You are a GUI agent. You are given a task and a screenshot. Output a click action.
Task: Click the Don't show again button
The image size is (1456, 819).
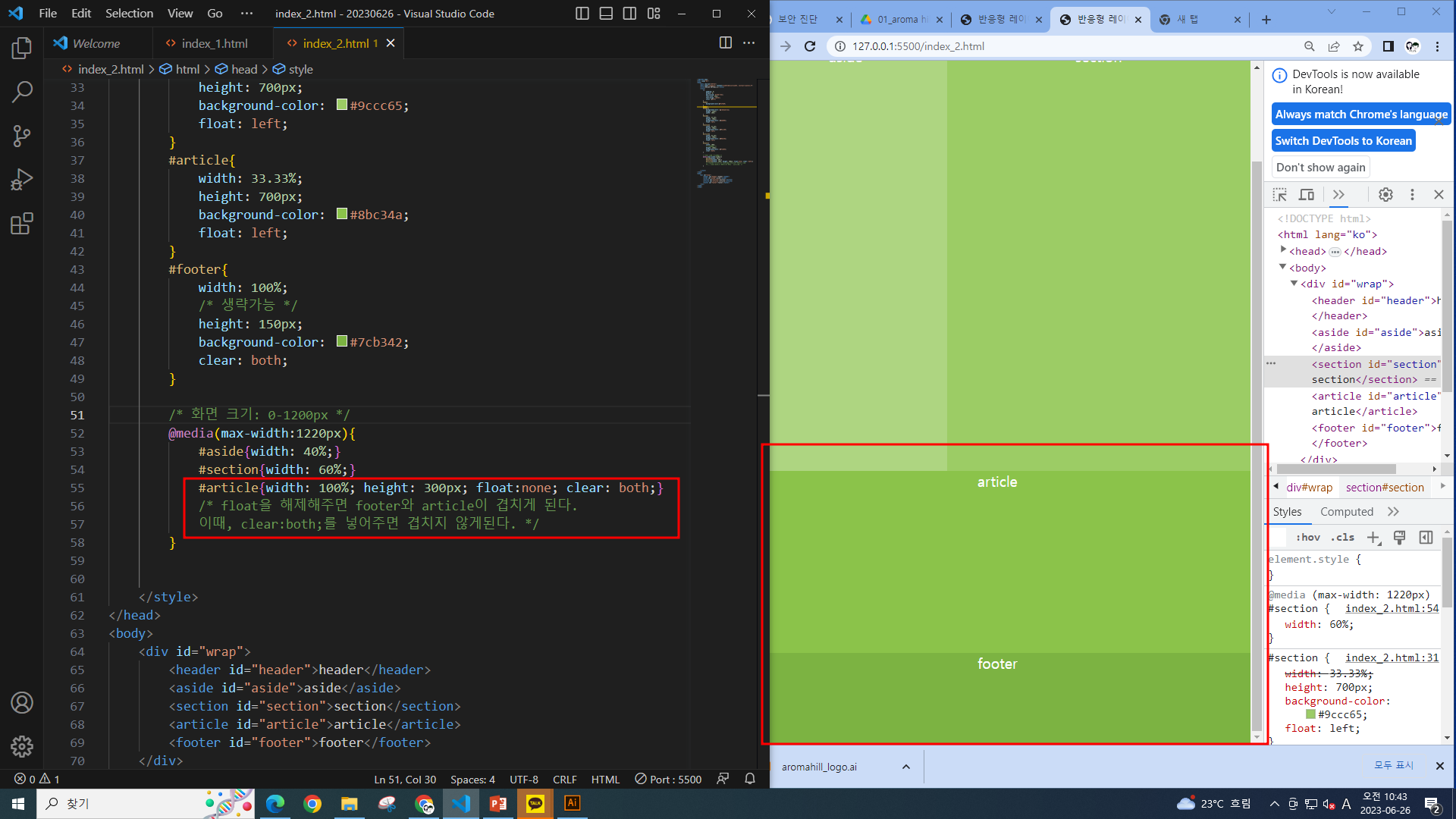tap(1320, 168)
